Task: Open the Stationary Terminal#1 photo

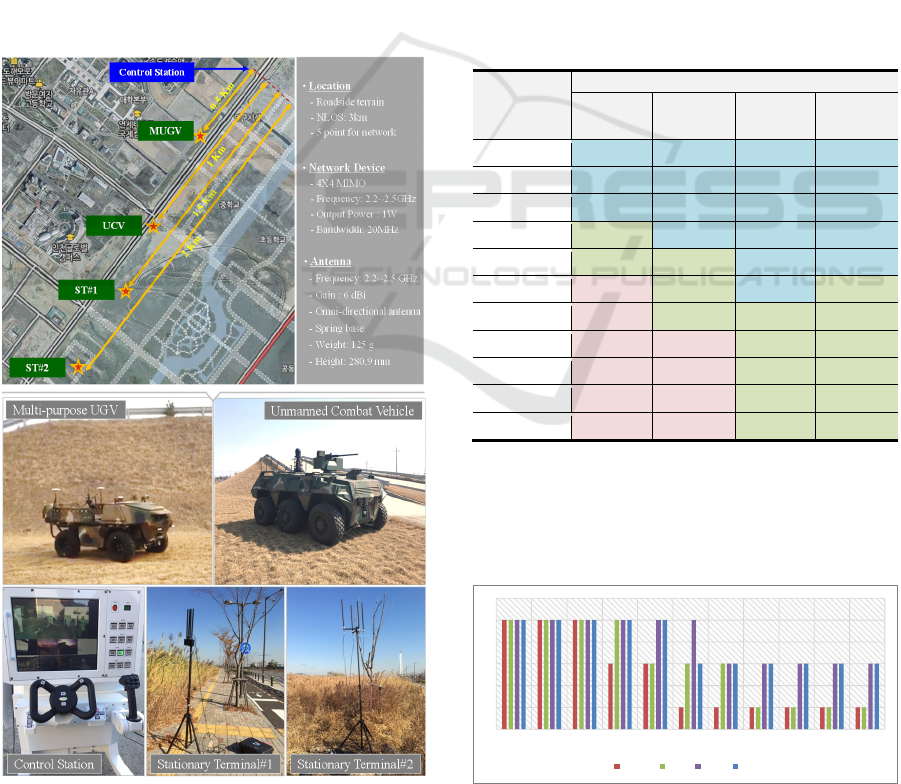Action: tap(214, 681)
